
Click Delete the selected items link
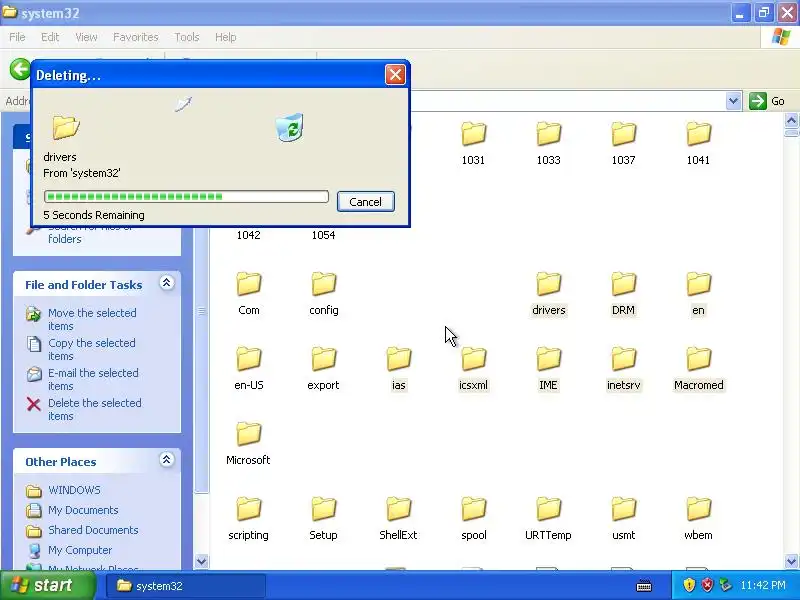click(x=95, y=409)
